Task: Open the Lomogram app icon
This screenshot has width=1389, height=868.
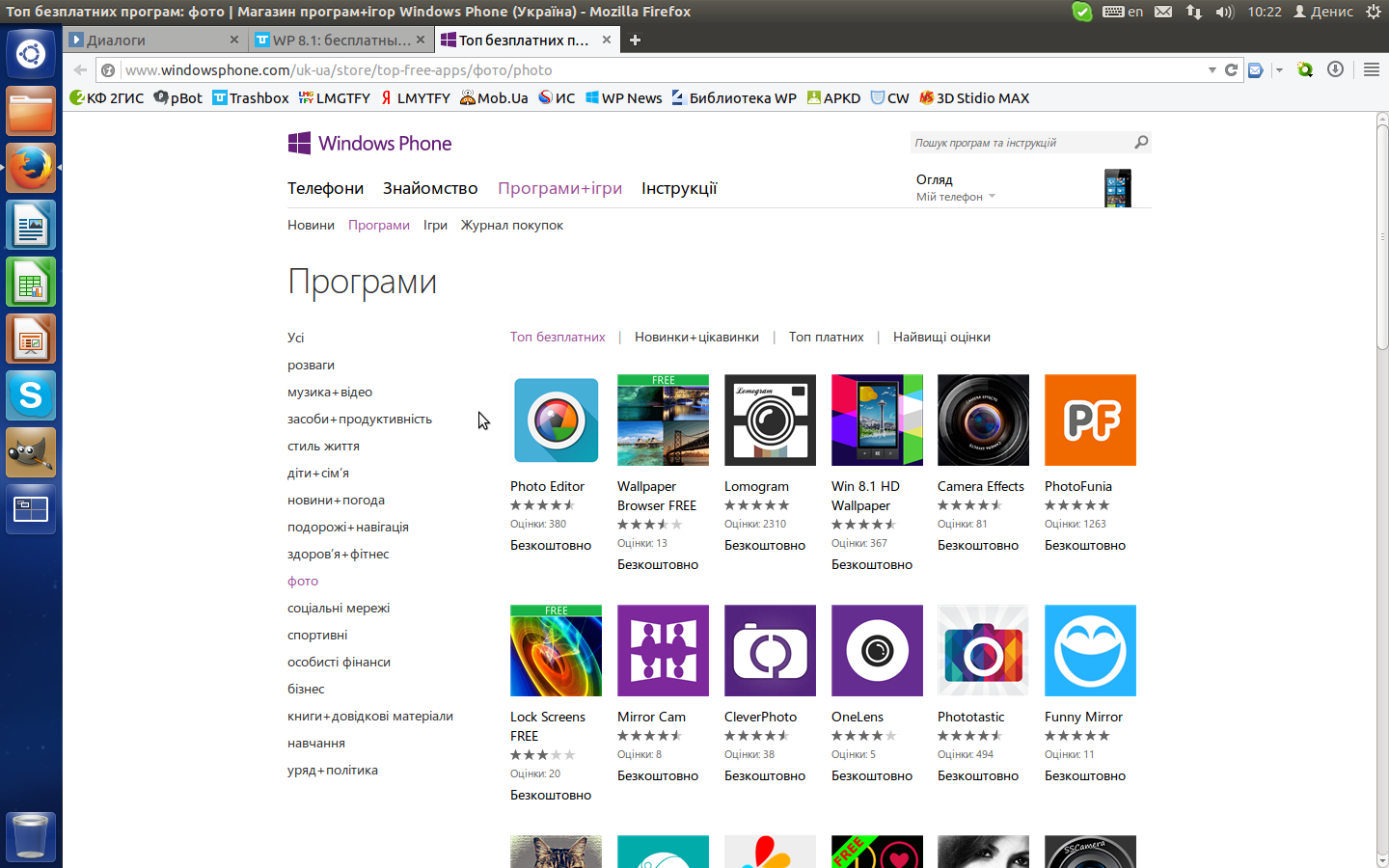Action: [770, 420]
